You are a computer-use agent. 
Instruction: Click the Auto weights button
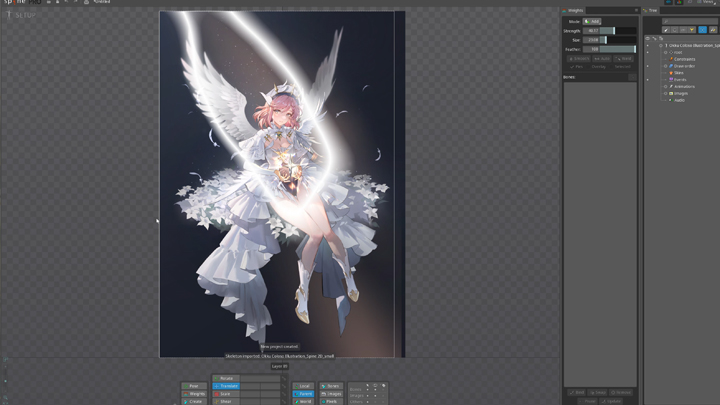[x=602, y=59]
